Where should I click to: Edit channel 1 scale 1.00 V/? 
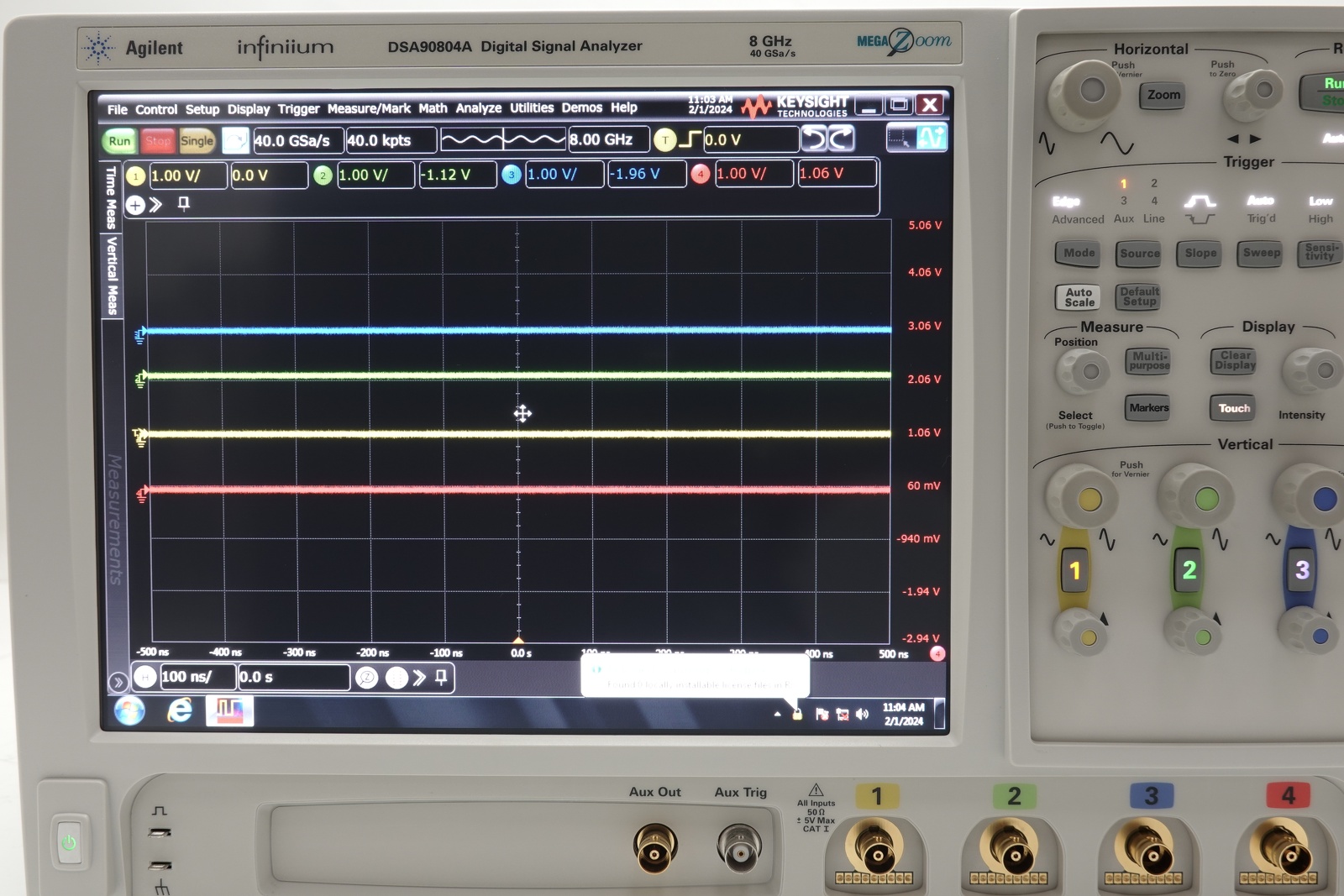187,176
